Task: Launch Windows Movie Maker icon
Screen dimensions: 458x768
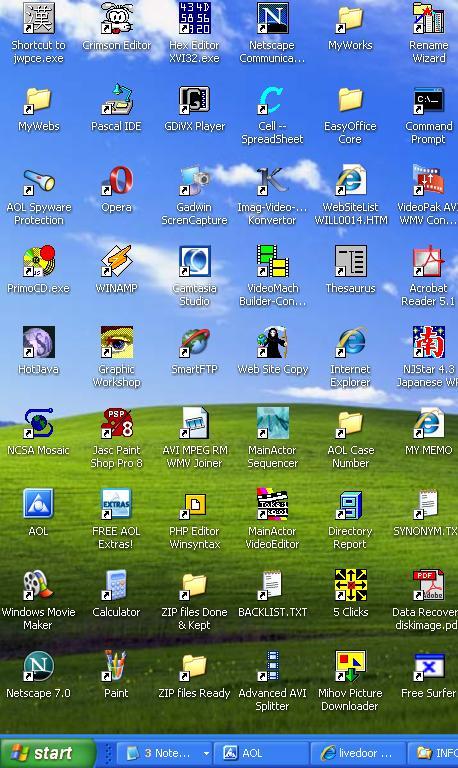Action: coord(39,585)
